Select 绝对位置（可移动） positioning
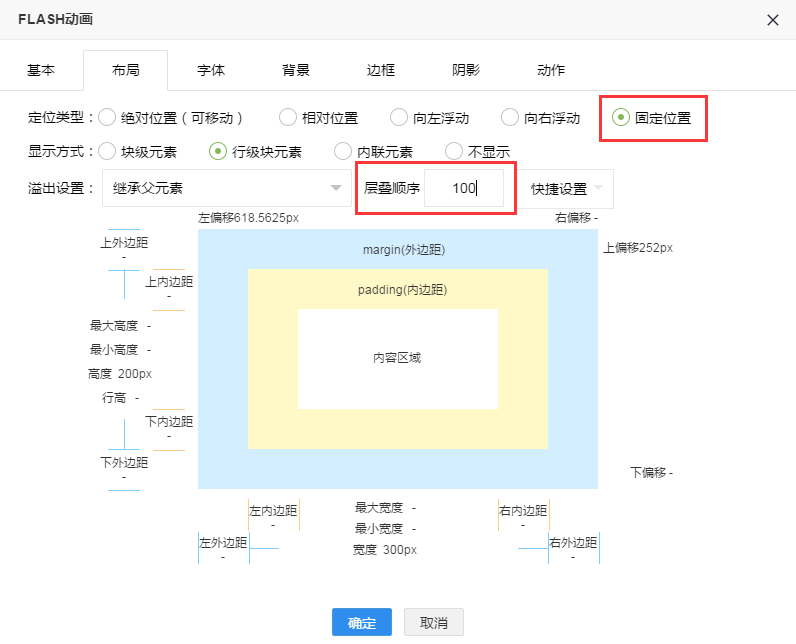 (x=107, y=118)
